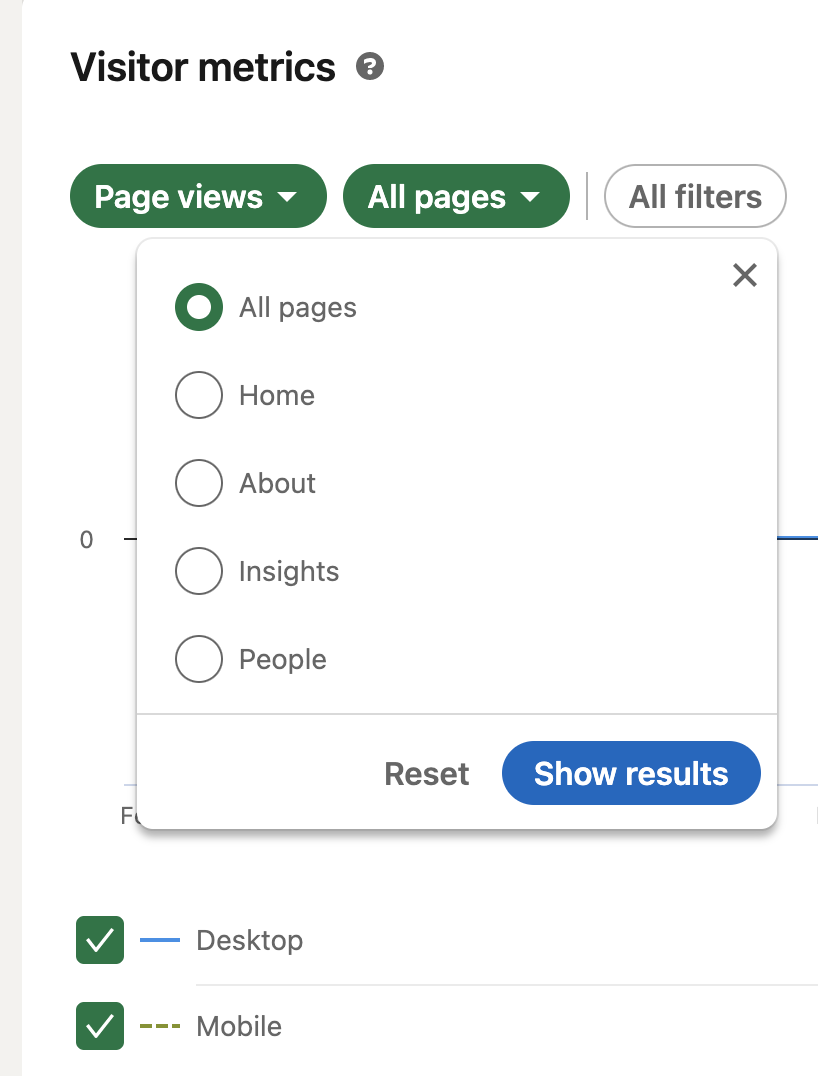Reset the page filter selection
This screenshot has width=818, height=1076.
pos(426,773)
